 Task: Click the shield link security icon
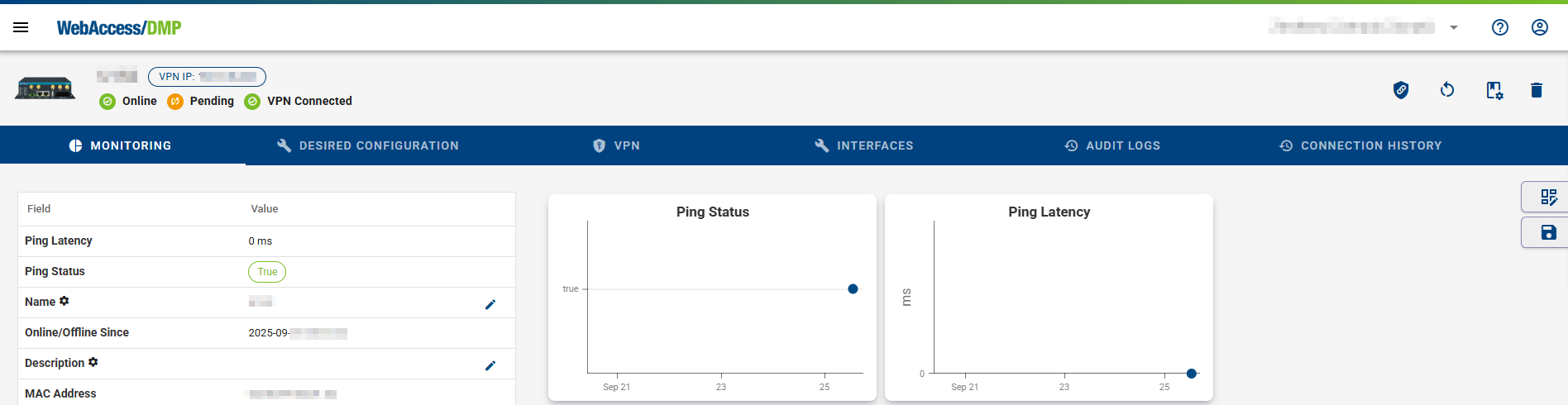(1400, 90)
